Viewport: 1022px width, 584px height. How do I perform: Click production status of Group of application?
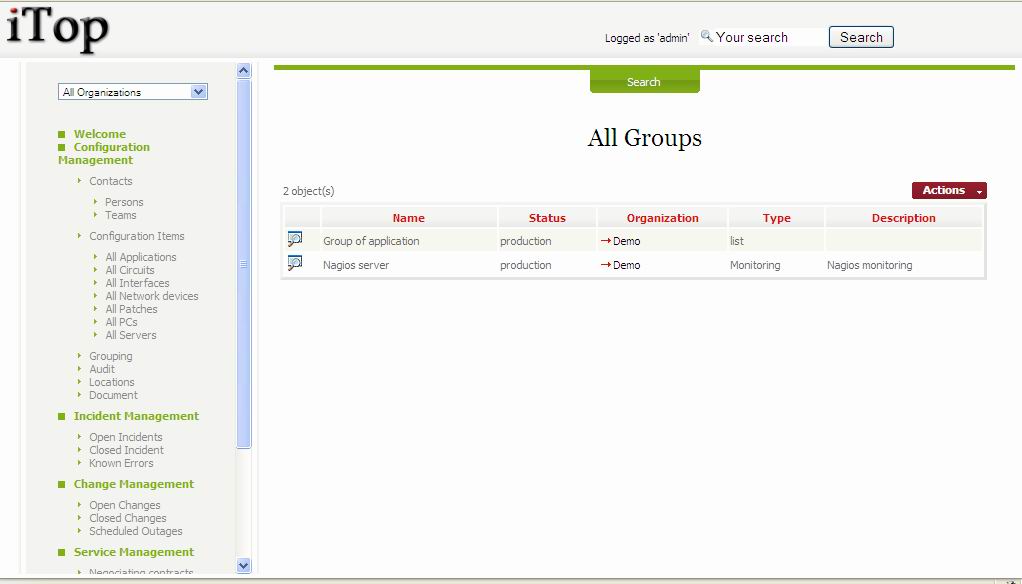(x=525, y=241)
